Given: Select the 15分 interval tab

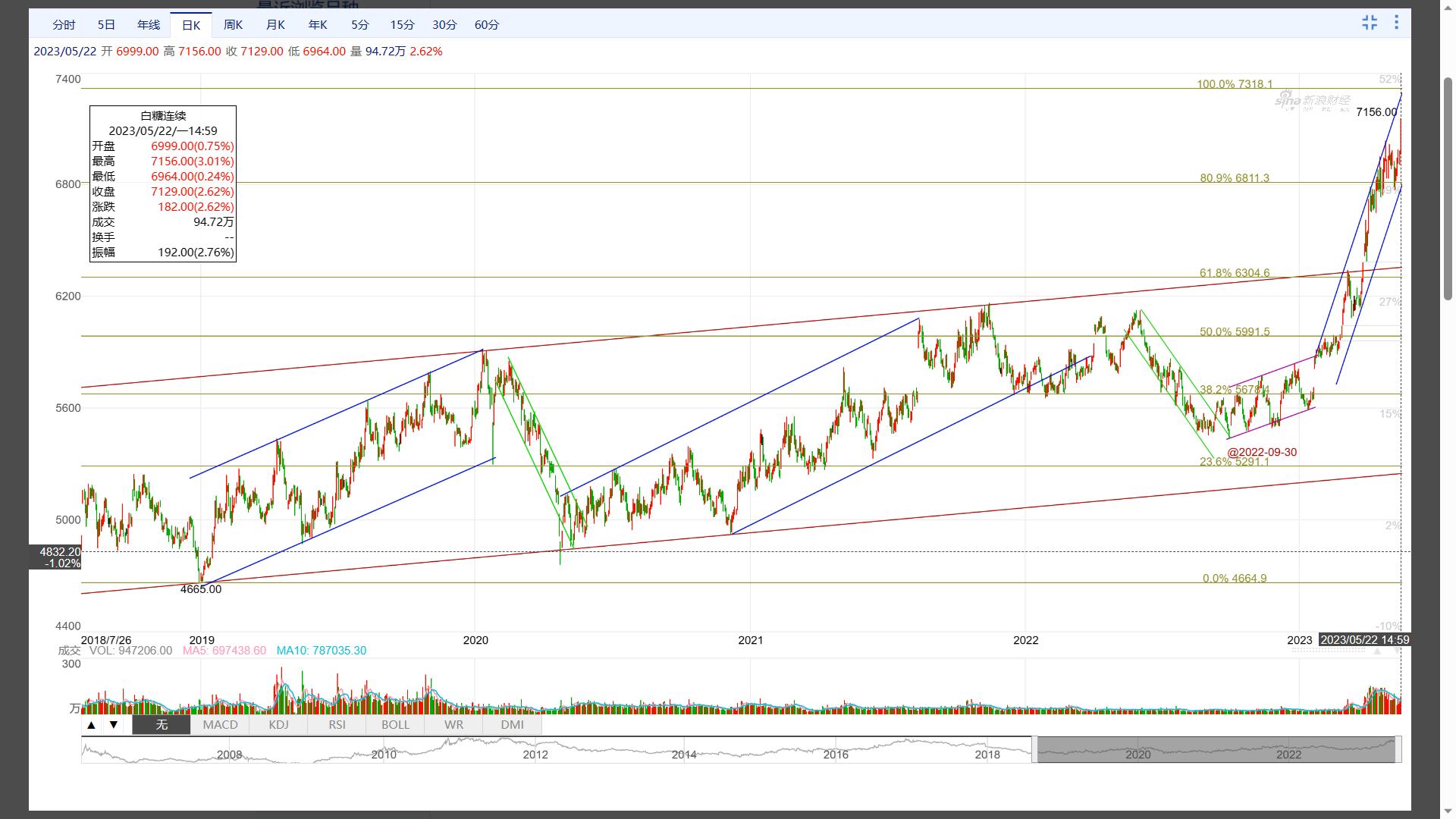Looking at the screenshot, I should (402, 25).
